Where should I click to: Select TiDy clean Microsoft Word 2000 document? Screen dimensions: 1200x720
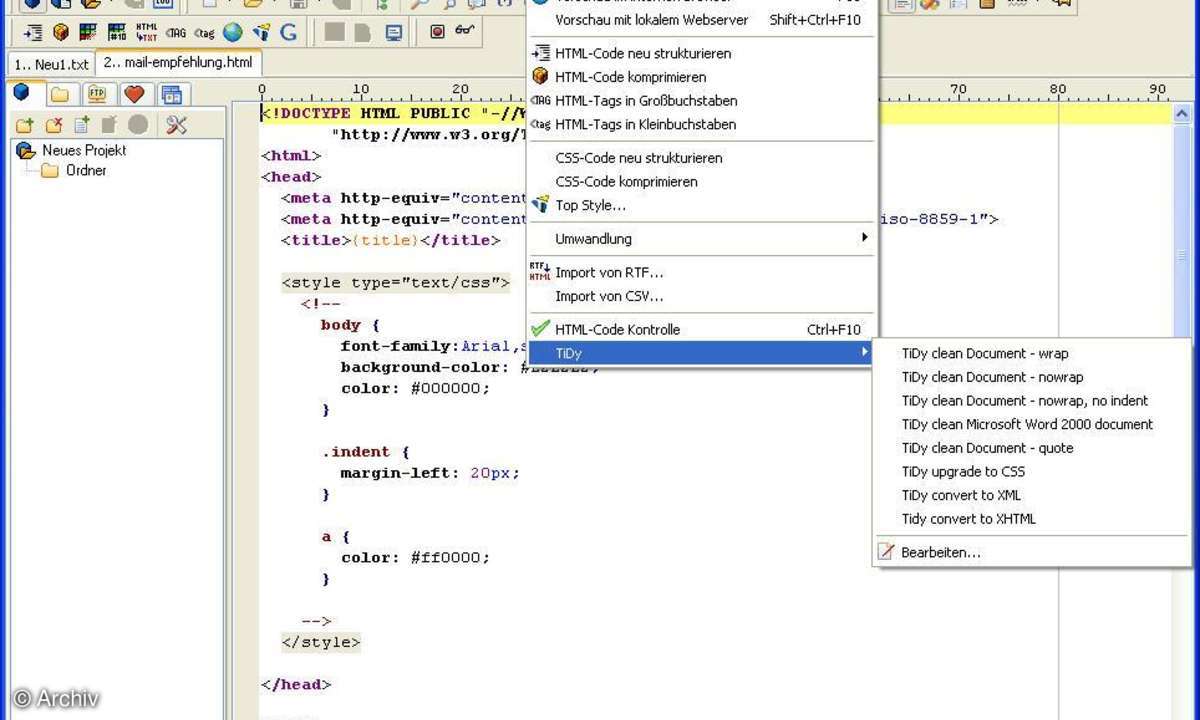[1031, 424]
